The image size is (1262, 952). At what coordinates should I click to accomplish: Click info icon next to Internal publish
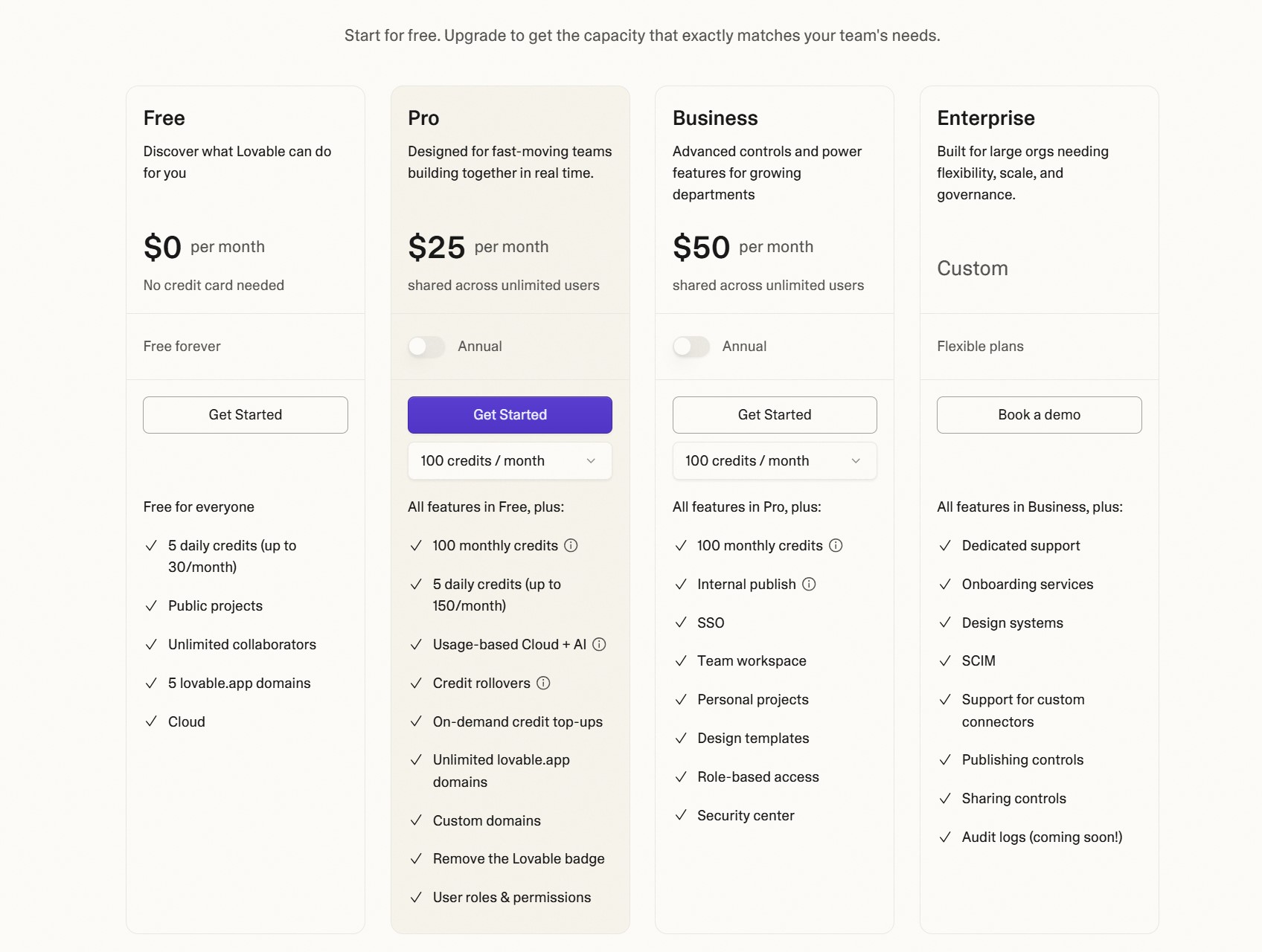pos(809,584)
